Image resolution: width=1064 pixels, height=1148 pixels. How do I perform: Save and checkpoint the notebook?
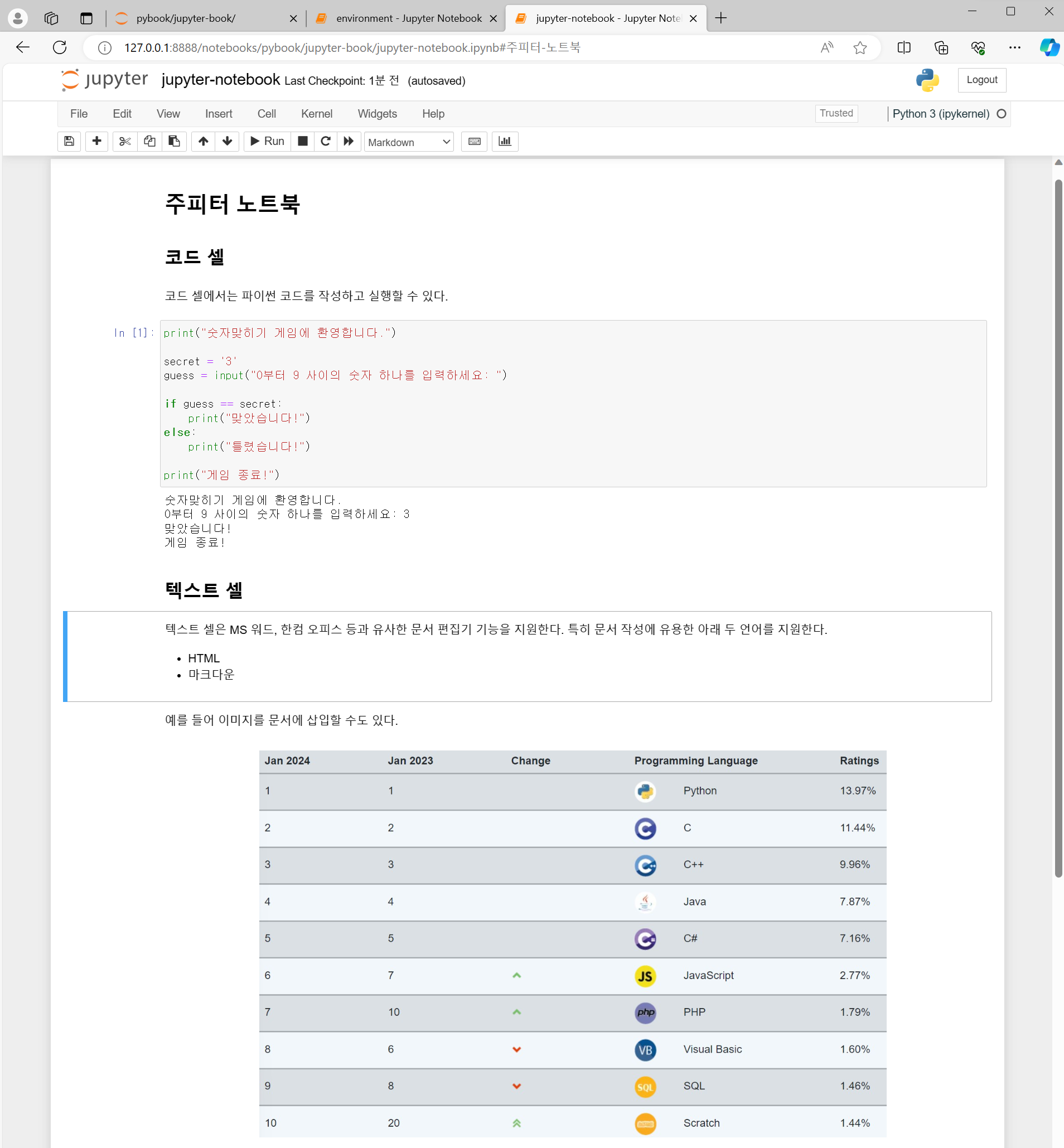[69, 141]
